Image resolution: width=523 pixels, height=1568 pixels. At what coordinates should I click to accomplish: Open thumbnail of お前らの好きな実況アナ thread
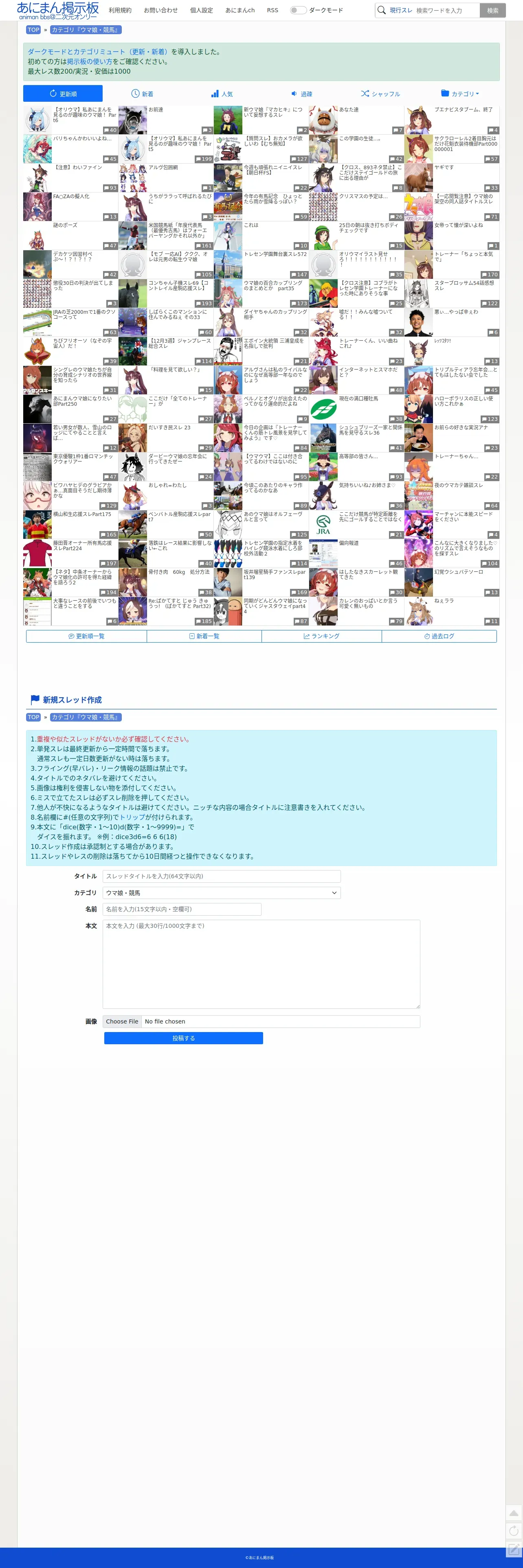[x=418, y=437]
